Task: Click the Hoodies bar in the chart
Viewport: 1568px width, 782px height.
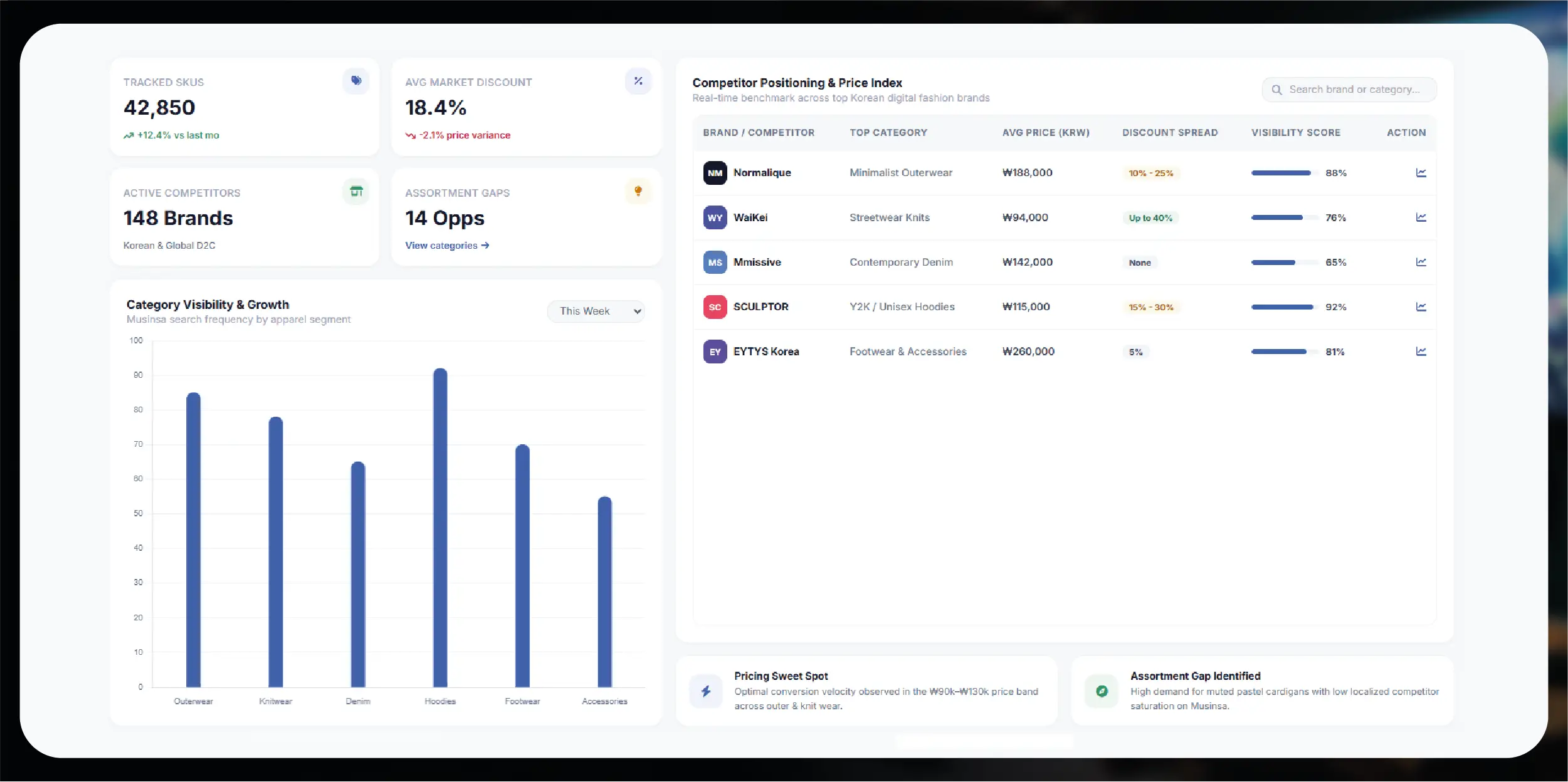Action: (x=440, y=528)
